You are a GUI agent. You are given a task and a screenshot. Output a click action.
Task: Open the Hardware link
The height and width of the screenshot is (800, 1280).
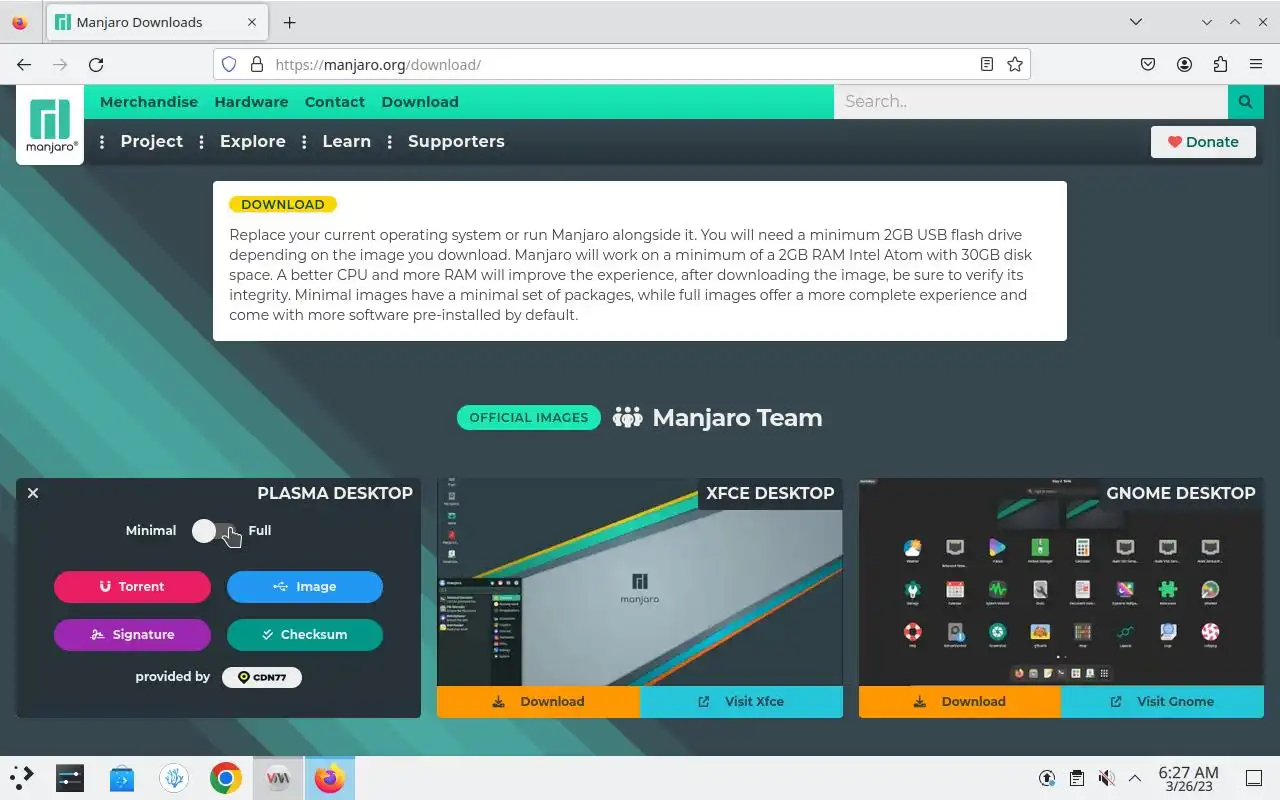pos(251,102)
